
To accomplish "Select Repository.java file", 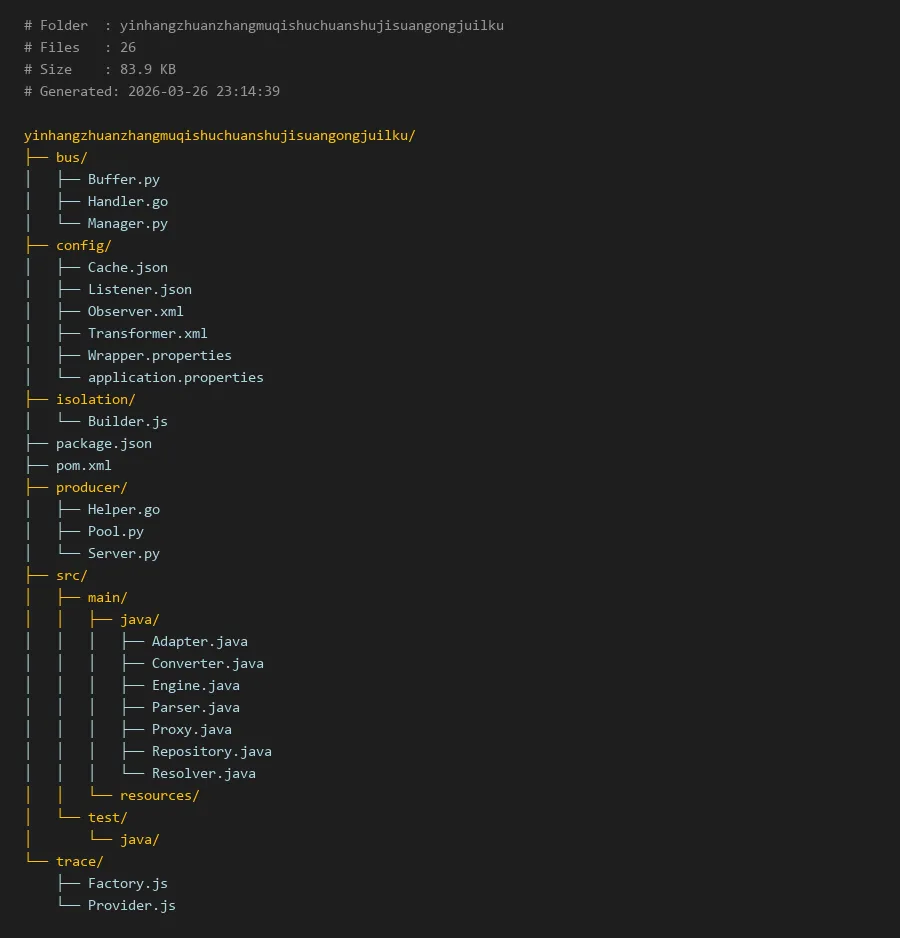I will click(x=211, y=751).
